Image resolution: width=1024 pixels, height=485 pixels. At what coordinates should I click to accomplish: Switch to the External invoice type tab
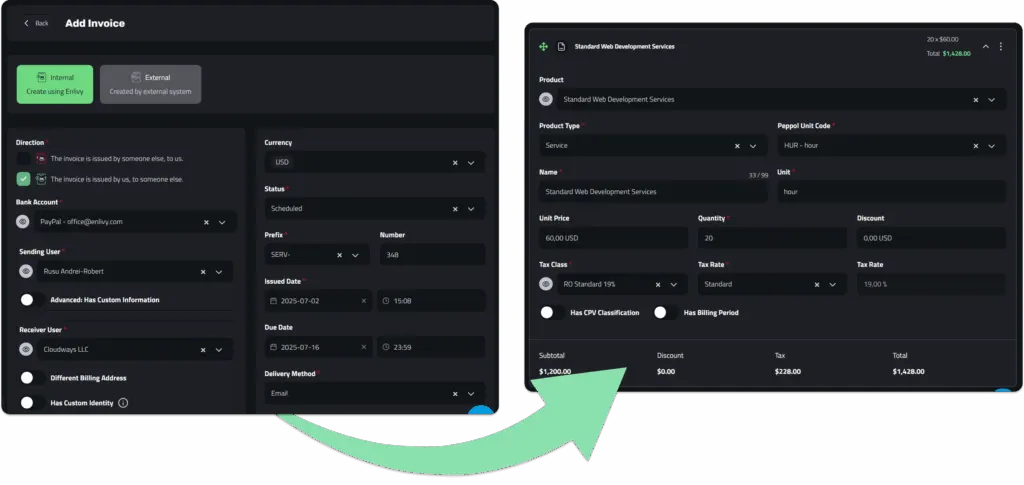click(x=150, y=84)
